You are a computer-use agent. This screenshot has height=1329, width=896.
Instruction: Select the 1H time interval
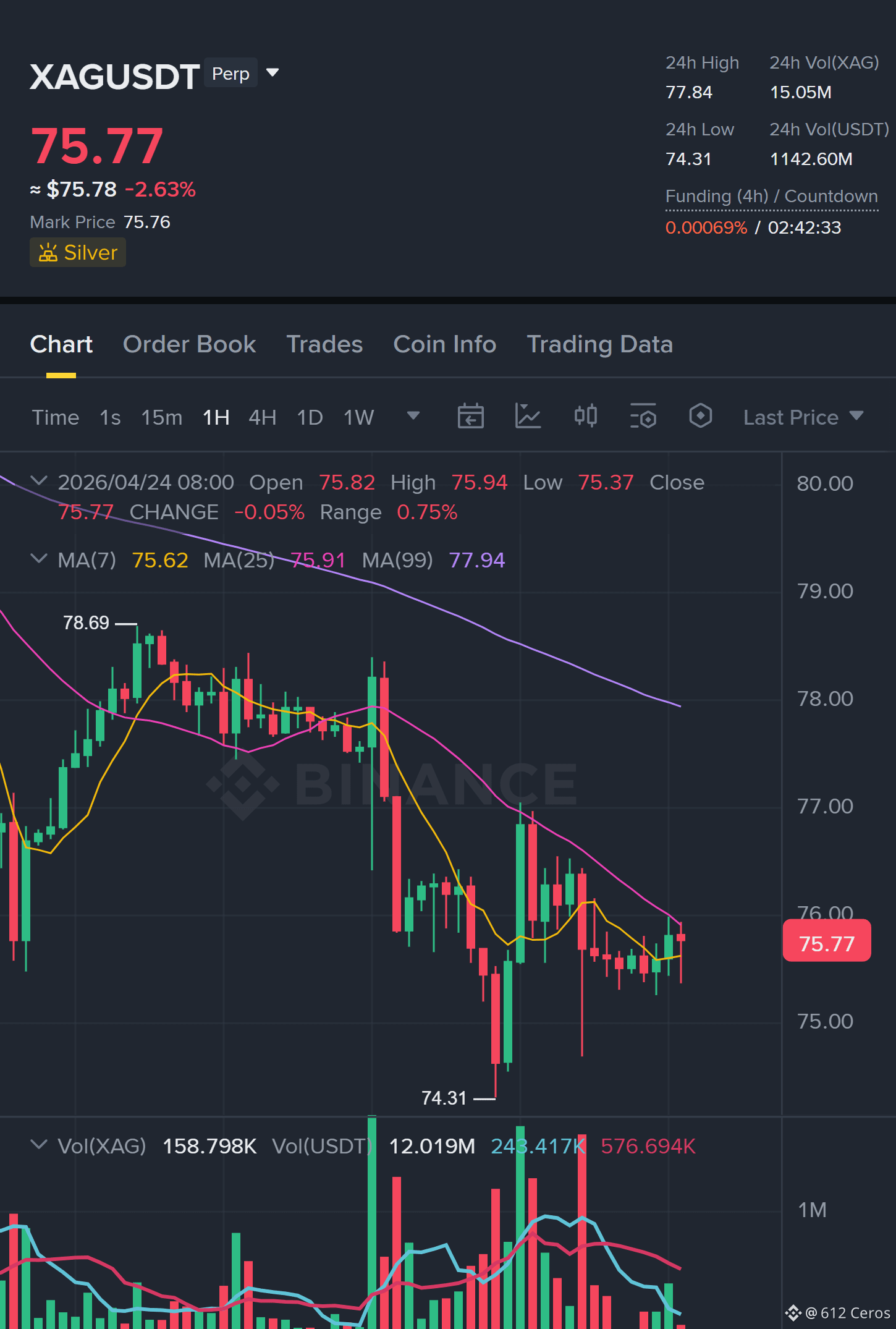[x=216, y=418]
